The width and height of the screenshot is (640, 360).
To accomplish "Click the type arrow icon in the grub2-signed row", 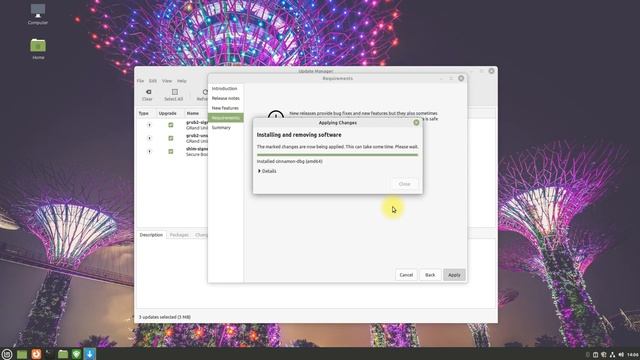I will [x=149, y=125].
